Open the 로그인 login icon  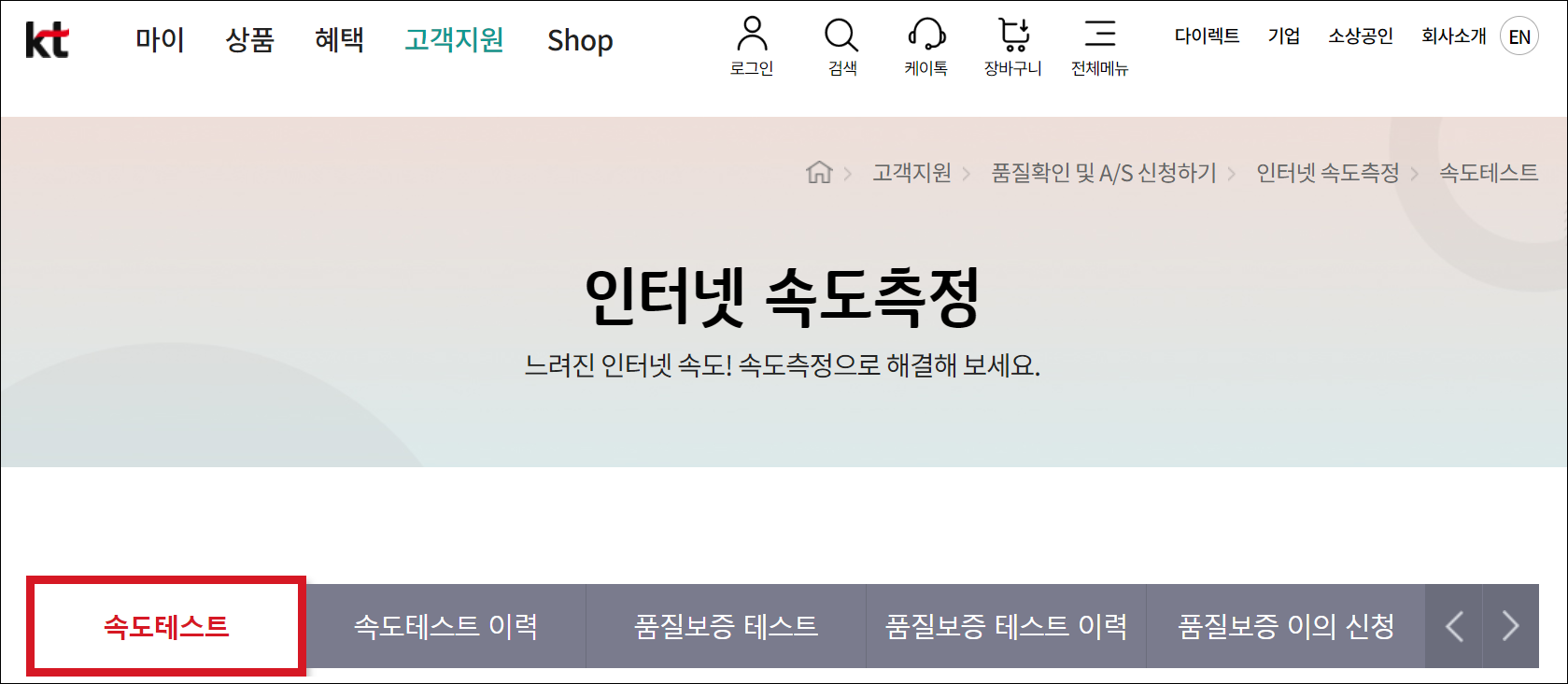[752, 46]
